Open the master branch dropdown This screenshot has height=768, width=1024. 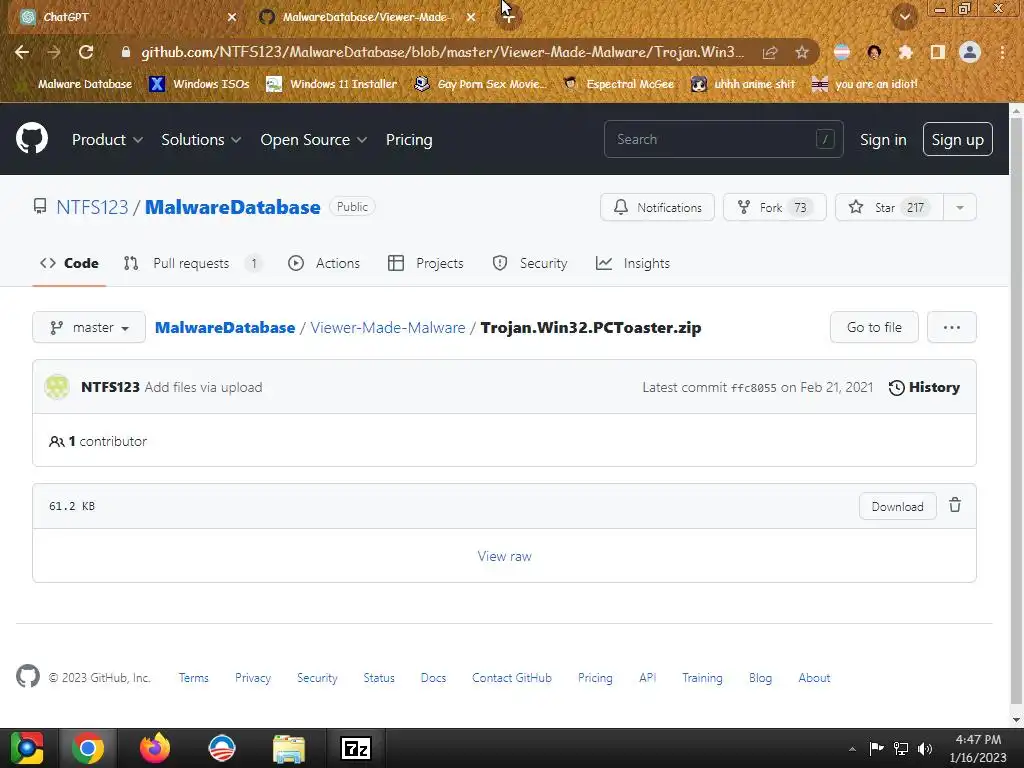coord(89,327)
